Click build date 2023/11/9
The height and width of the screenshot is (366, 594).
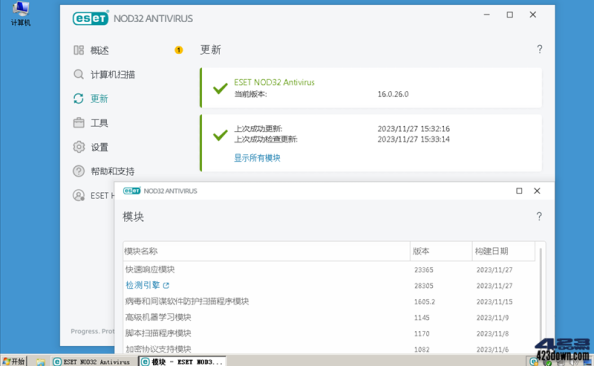click(x=492, y=318)
